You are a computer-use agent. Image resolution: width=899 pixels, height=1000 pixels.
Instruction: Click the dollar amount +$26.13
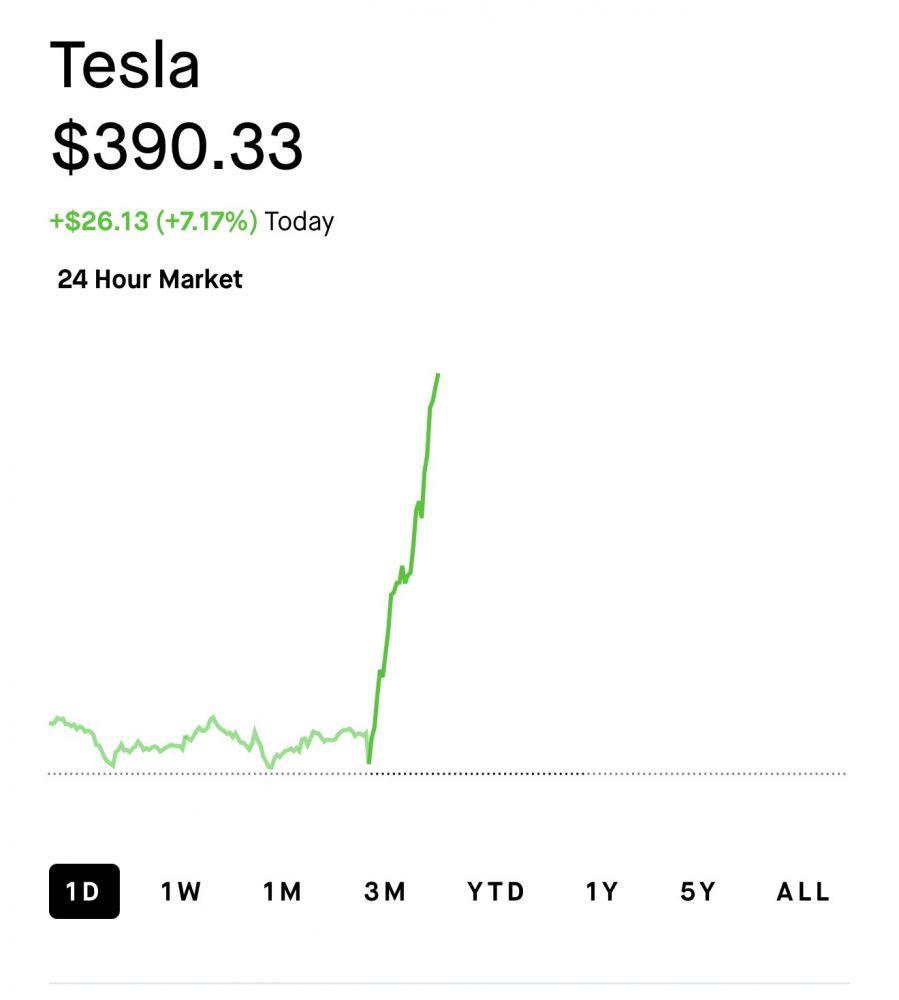99,221
